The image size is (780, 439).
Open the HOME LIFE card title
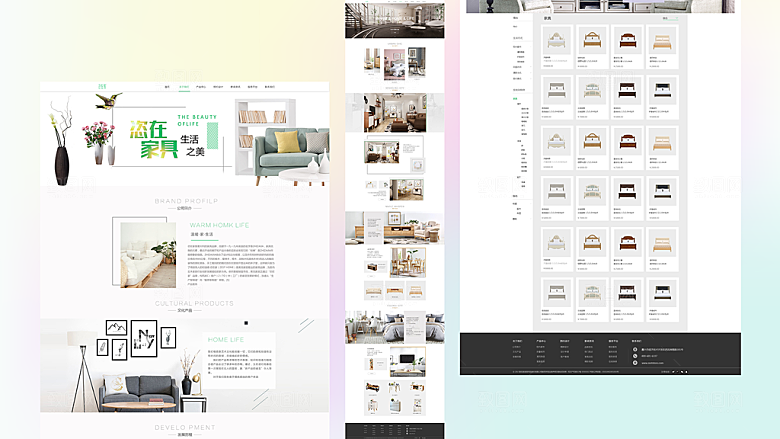click(x=226, y=340)
